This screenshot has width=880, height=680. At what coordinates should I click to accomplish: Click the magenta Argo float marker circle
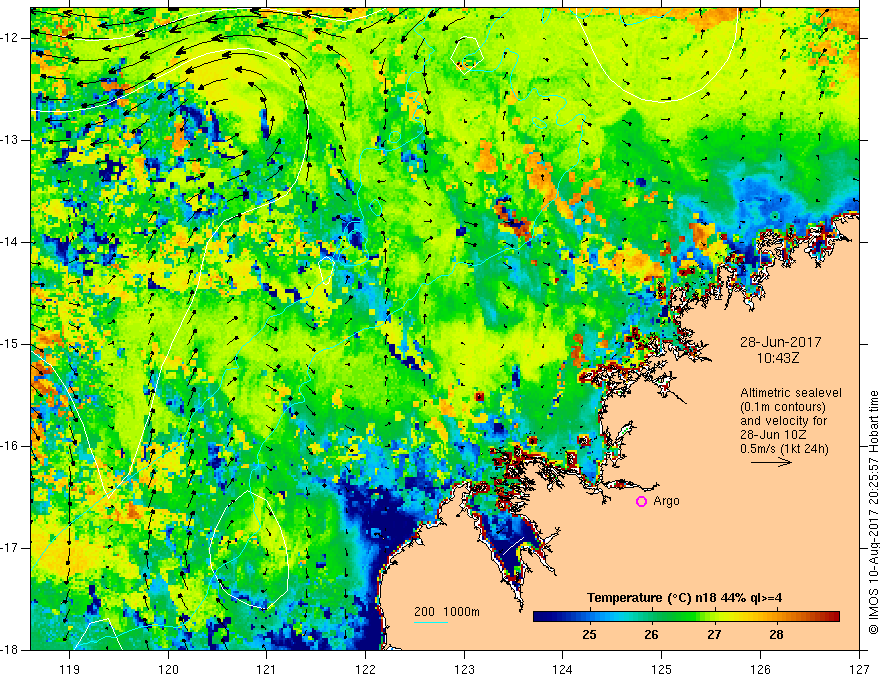point(641,502)
